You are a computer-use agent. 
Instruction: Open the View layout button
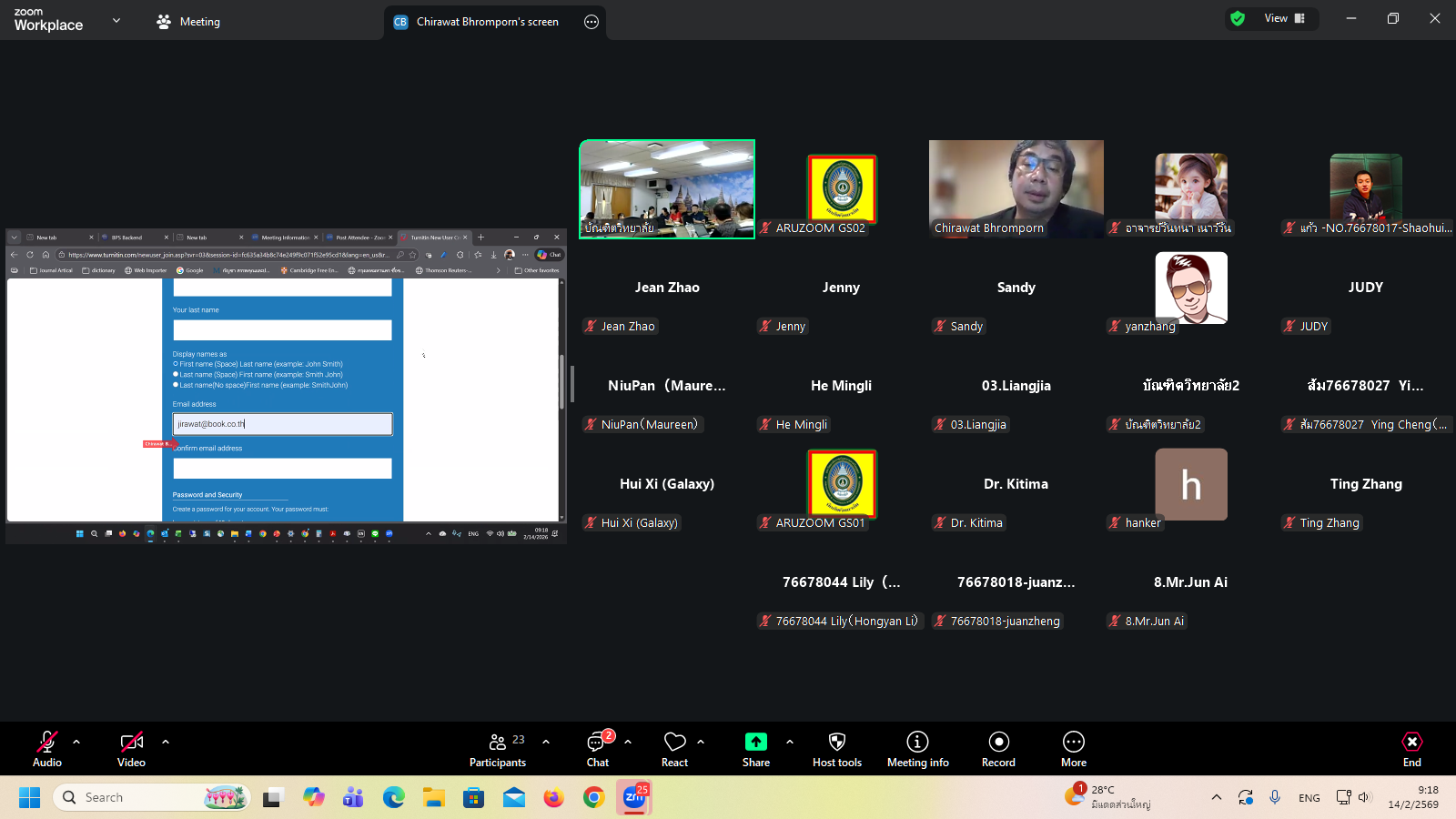(x=1284, y=18)
